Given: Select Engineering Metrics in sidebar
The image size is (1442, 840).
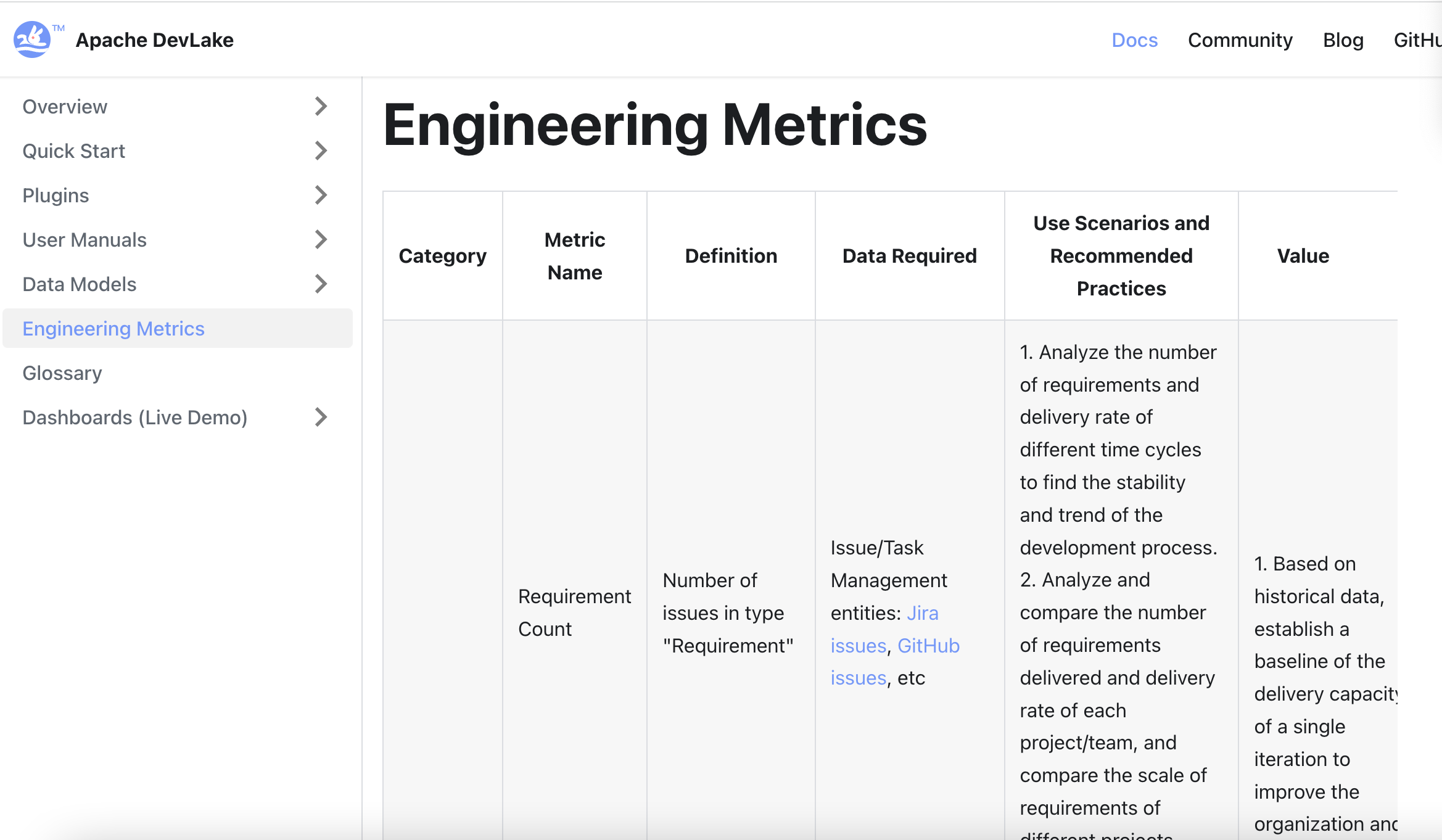Looking at the screenshot, I should (x=113, y=328).
